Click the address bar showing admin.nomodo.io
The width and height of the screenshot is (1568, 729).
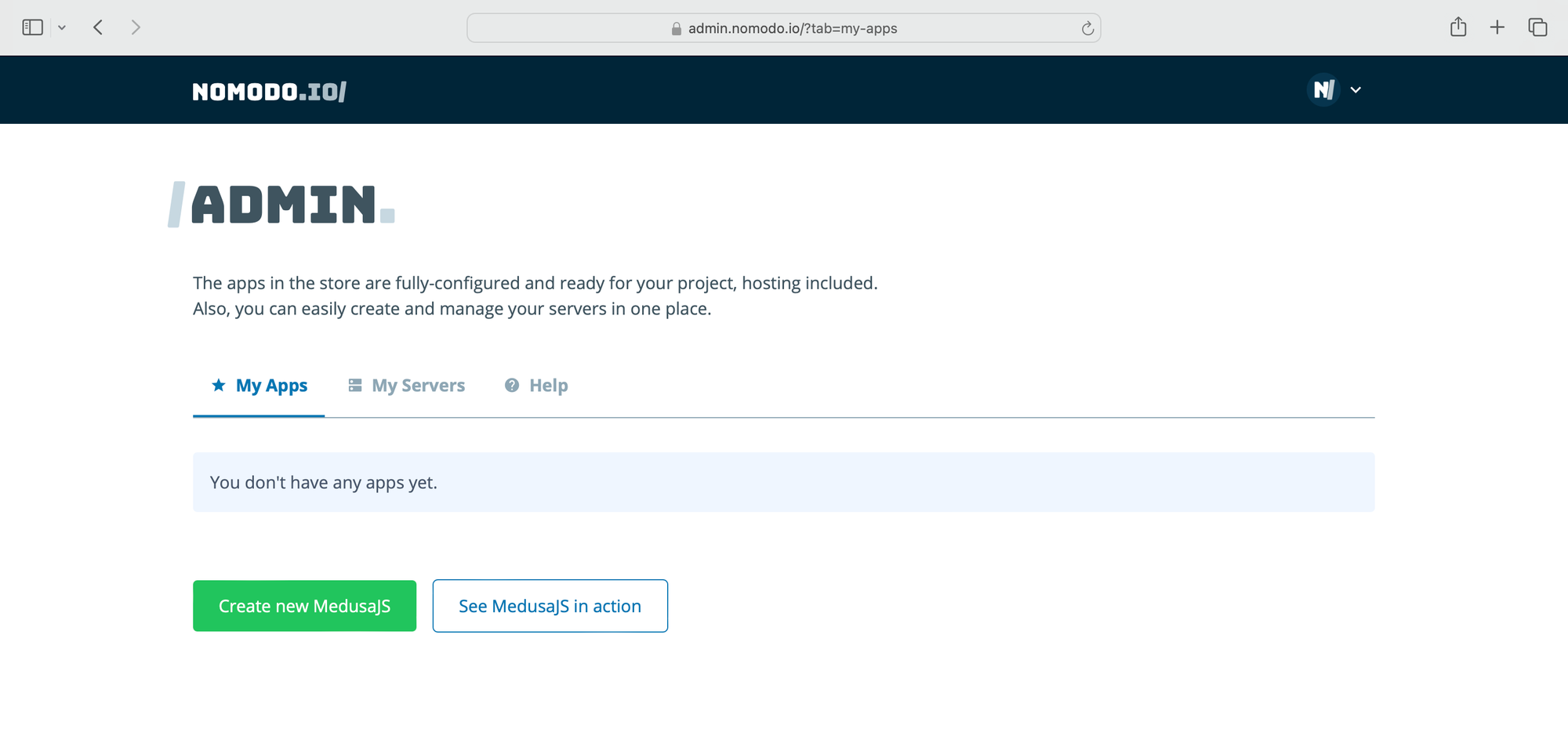click(784, 28)
